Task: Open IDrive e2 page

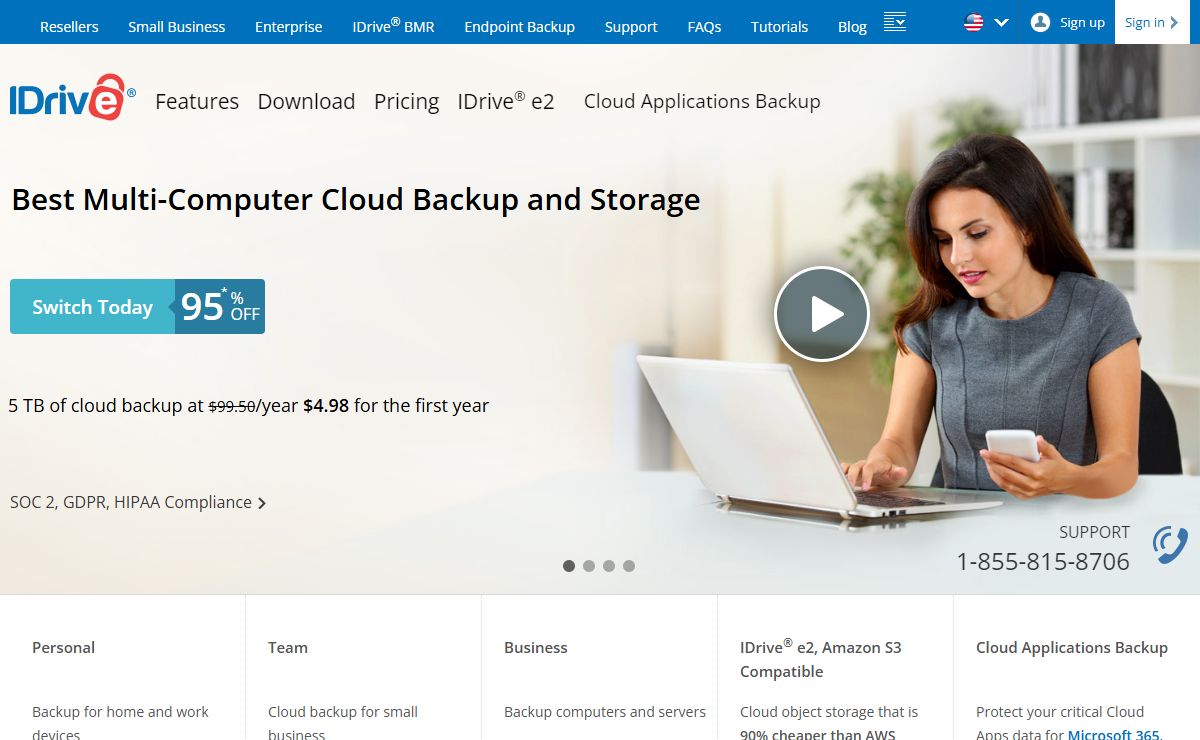Action: (506, 101)
